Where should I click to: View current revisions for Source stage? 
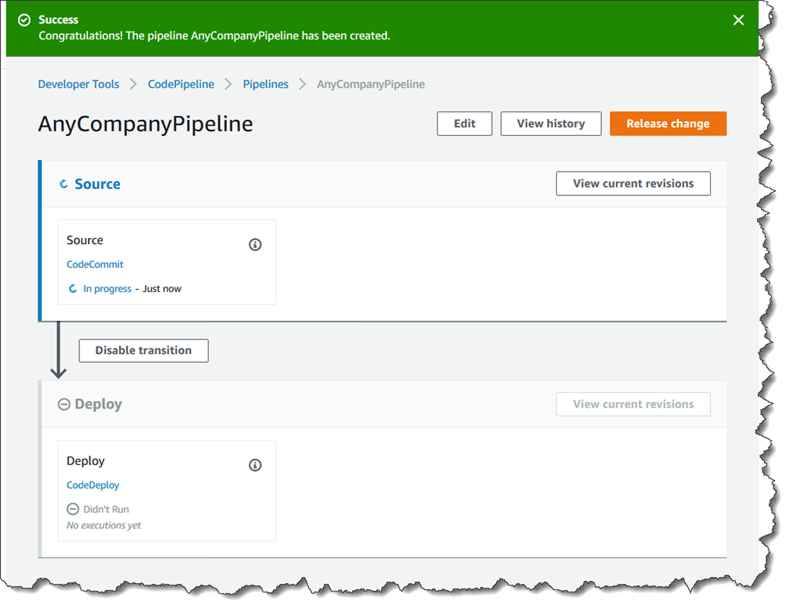[x=633, y=184]
